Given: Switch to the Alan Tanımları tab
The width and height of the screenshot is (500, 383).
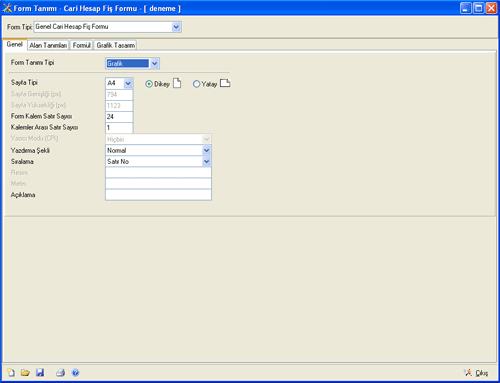Looking at the screenshot, I should tap(48, 45).
